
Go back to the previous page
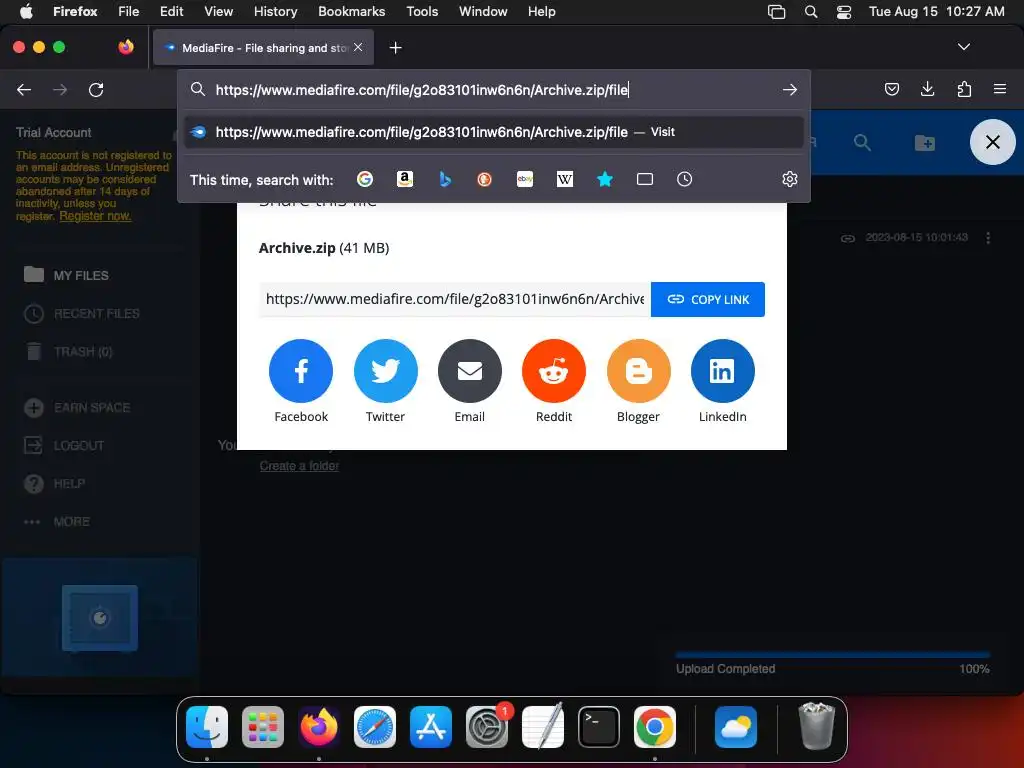click(x=24, y=89)
